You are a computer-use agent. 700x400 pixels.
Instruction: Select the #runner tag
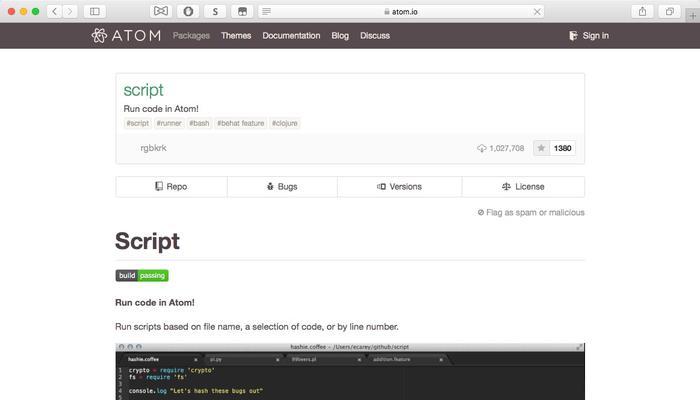[169, 123]
